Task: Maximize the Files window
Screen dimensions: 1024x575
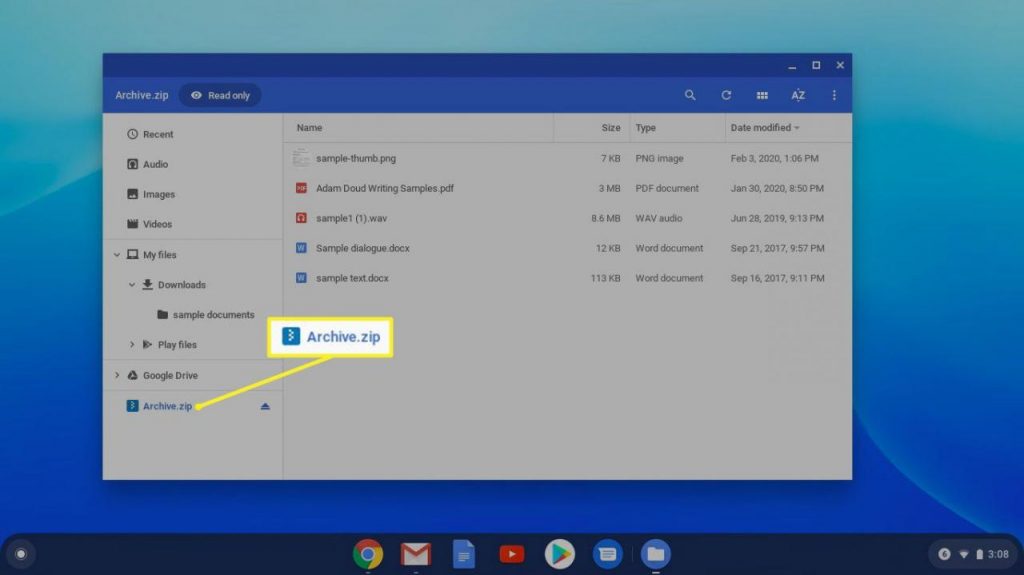Action: [x=816, y=65]
